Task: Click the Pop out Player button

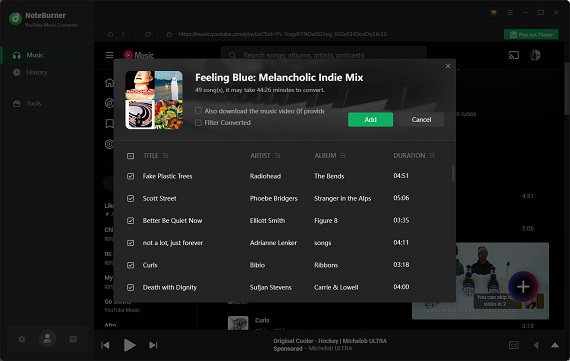Action: point(531,35)
